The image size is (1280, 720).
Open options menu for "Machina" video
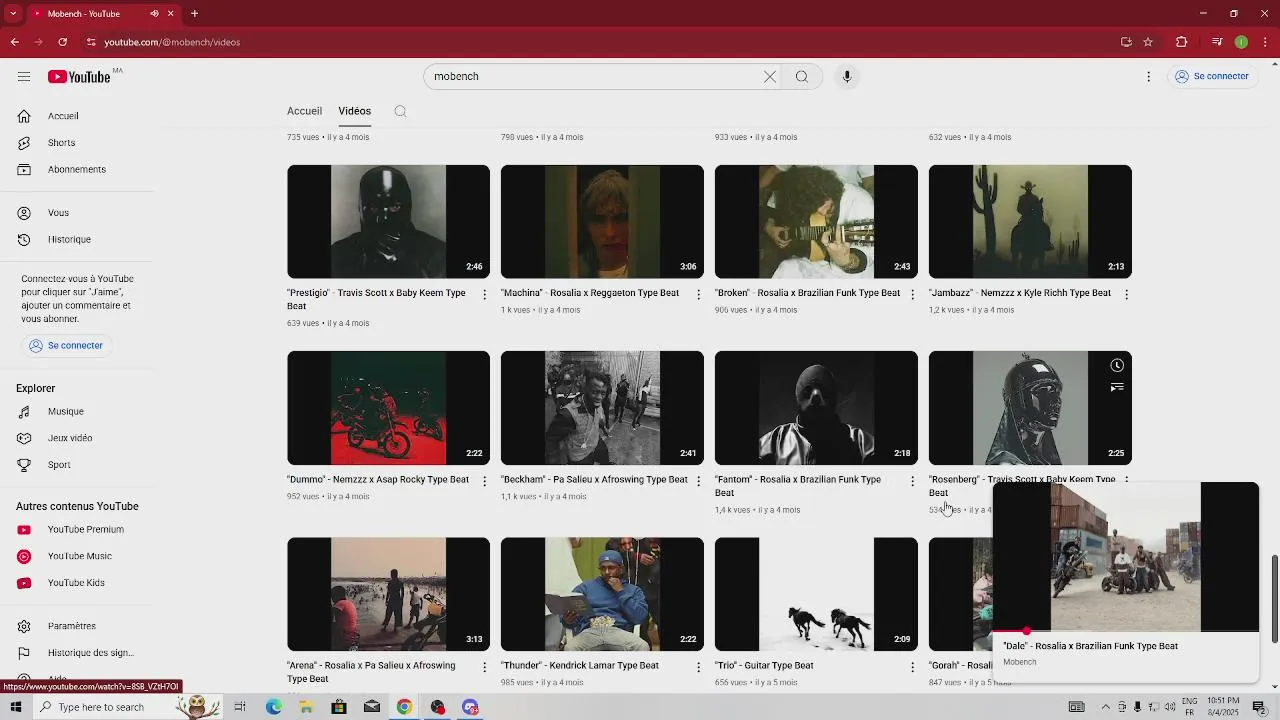coord(699,295)
